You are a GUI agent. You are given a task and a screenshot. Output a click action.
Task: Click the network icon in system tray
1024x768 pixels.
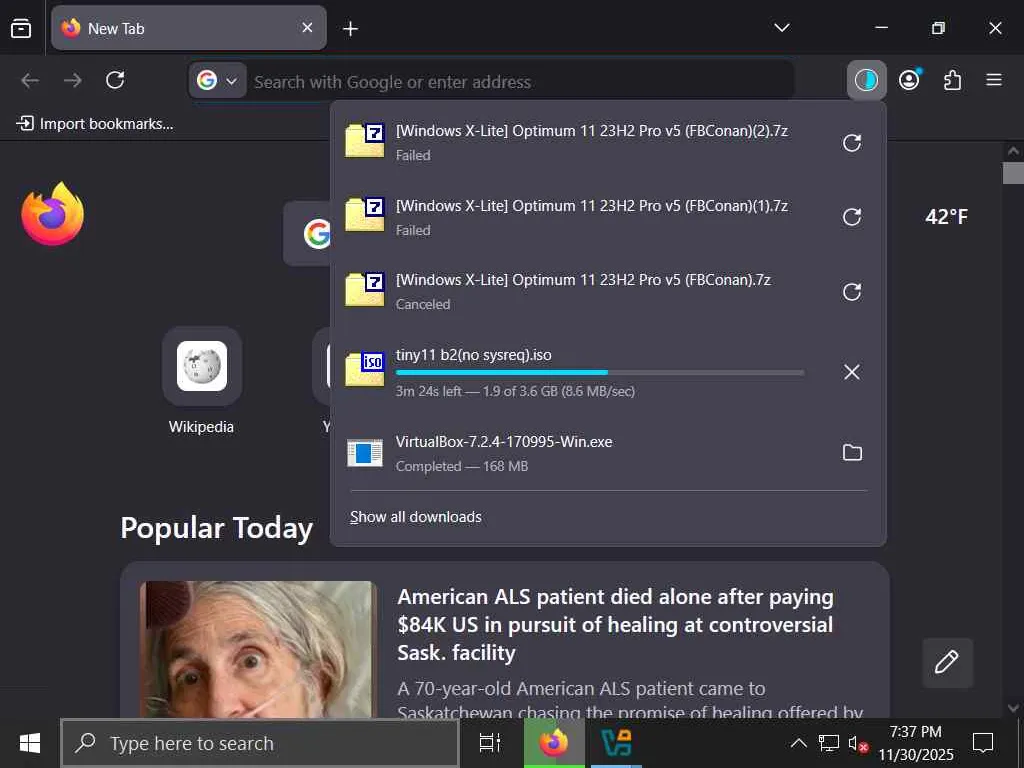829,743
